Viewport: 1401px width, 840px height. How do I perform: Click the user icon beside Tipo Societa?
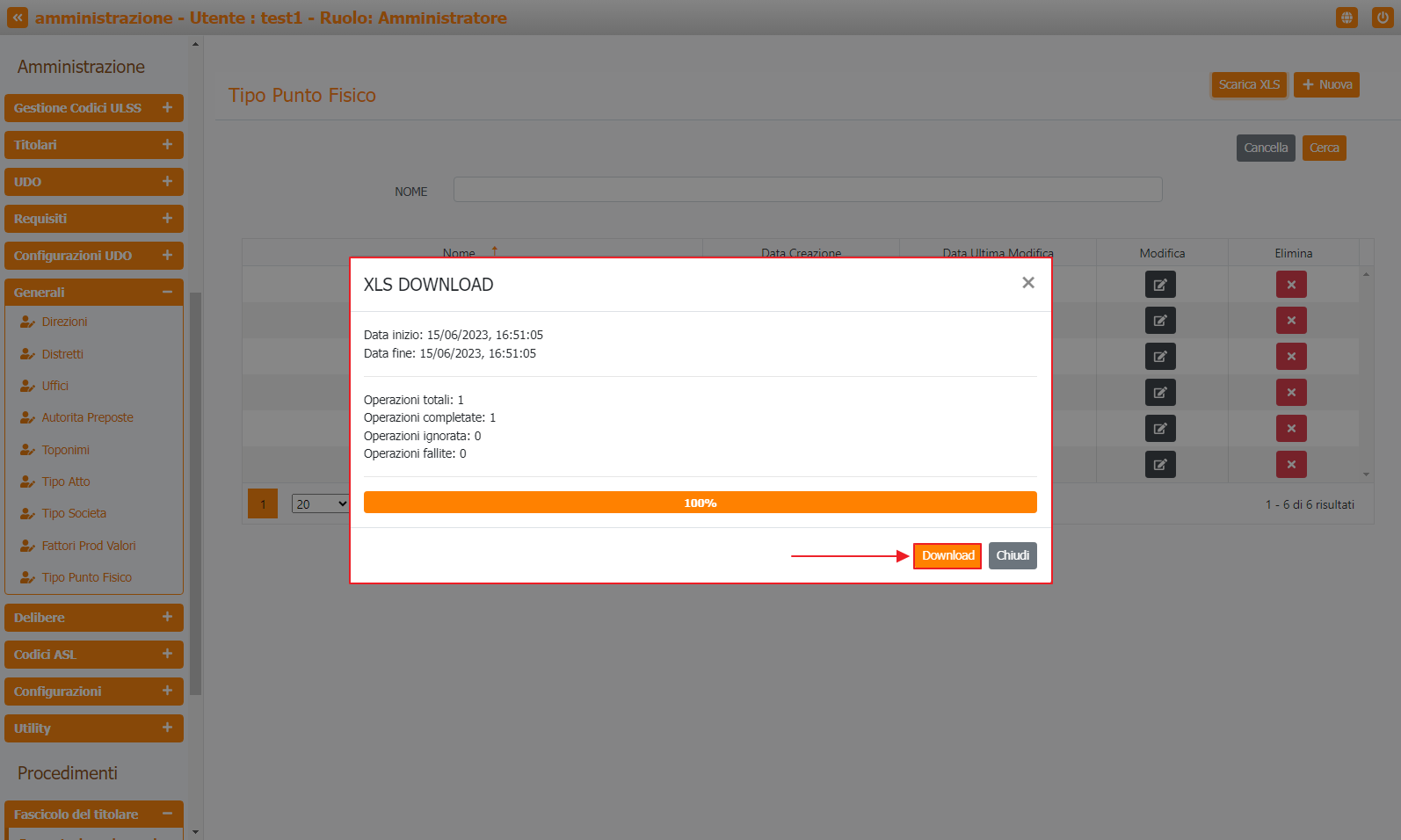[x=27, y=513]
